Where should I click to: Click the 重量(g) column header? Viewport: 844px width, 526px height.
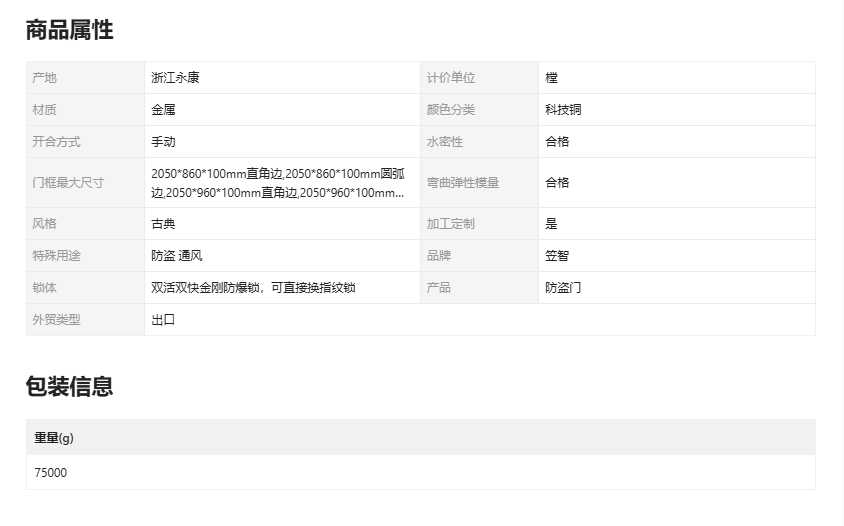click(54, 438)
